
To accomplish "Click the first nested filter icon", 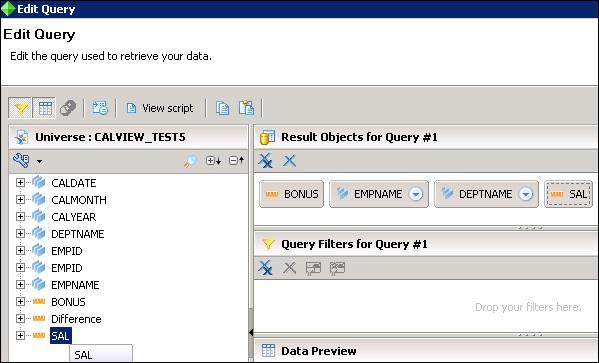I will point(313,268).
